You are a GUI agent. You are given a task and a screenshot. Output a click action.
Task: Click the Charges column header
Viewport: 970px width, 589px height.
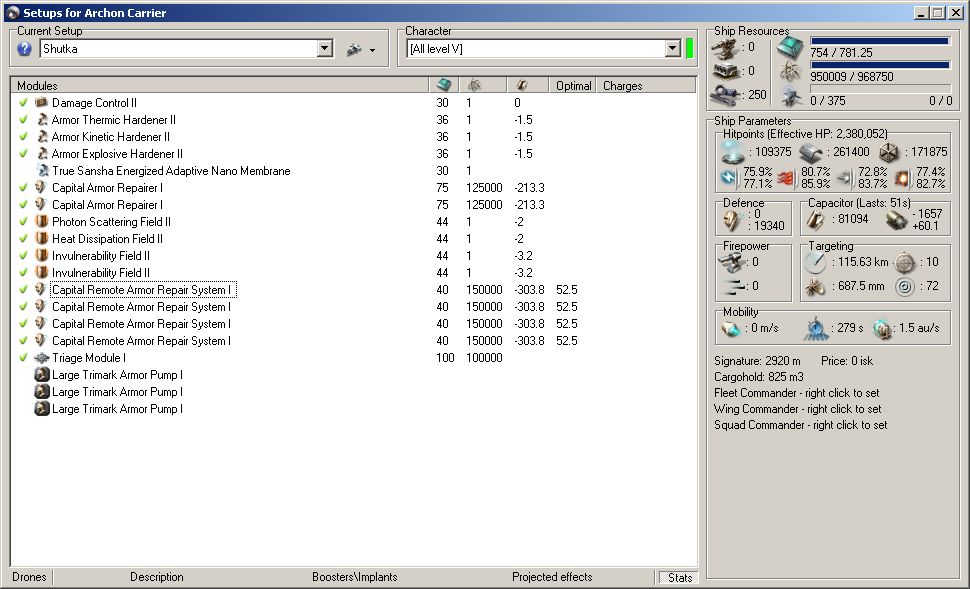click(x=646, y=85)
